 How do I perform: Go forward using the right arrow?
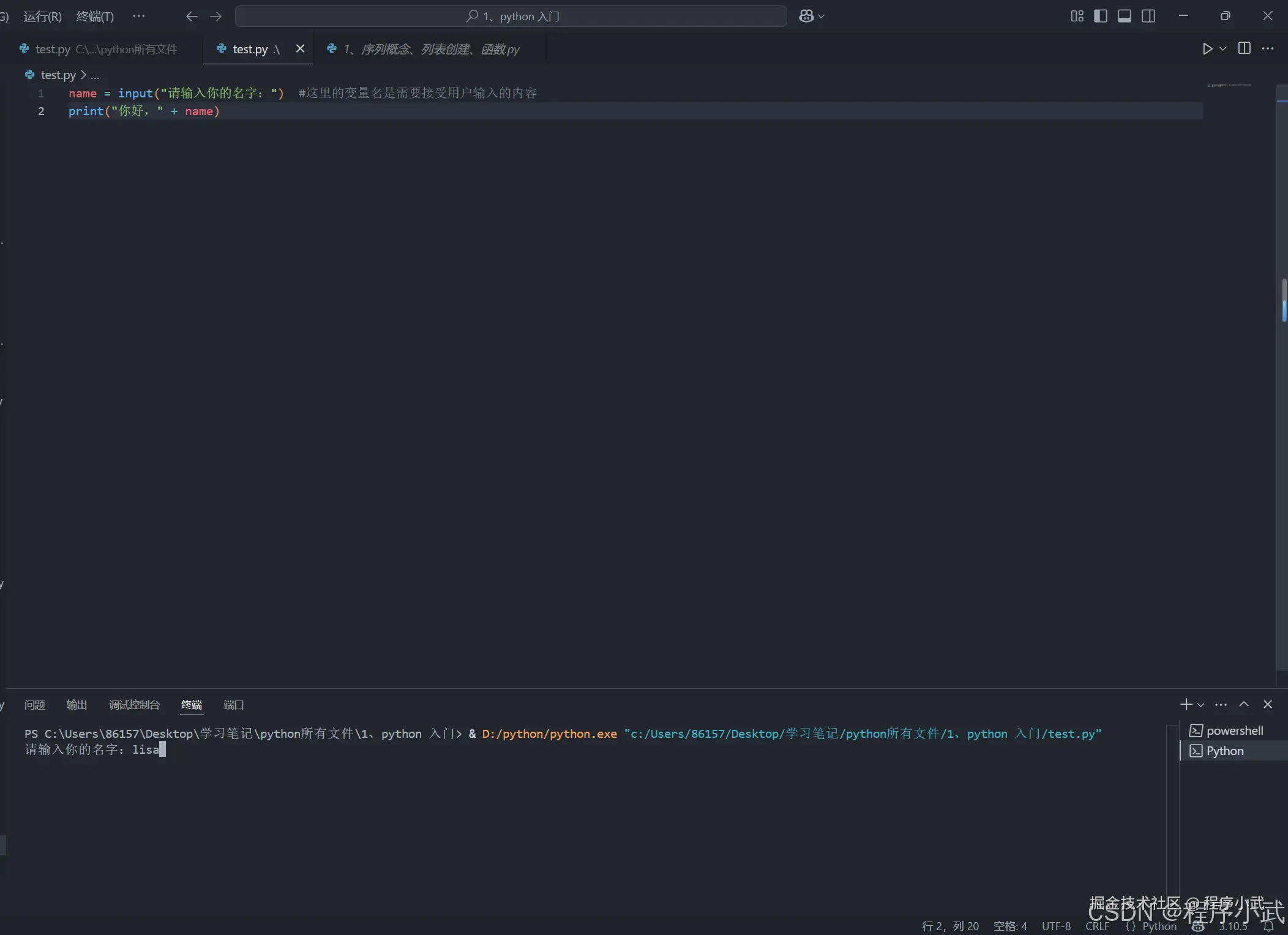(215, 17)
